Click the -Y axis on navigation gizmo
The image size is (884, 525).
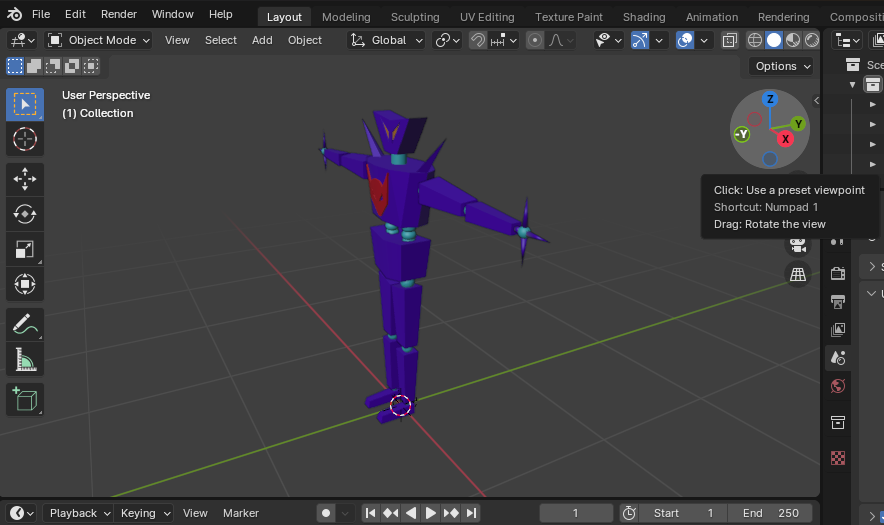pos(742,134)
